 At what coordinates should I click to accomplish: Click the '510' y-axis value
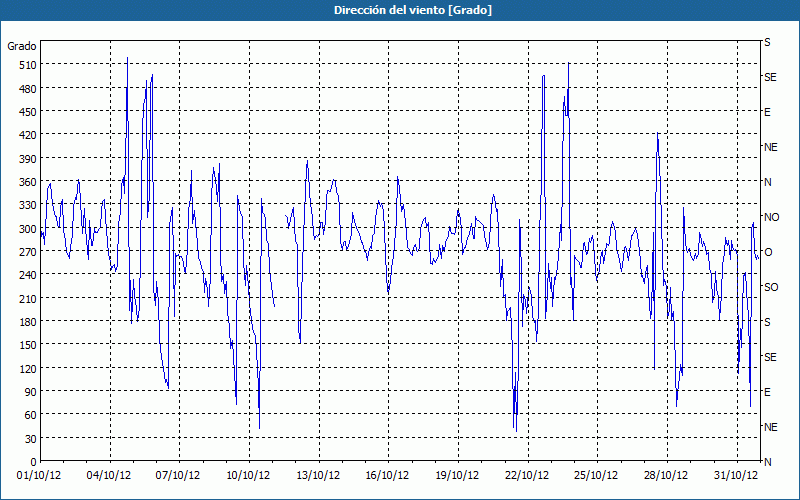click(x=28, y=65)
